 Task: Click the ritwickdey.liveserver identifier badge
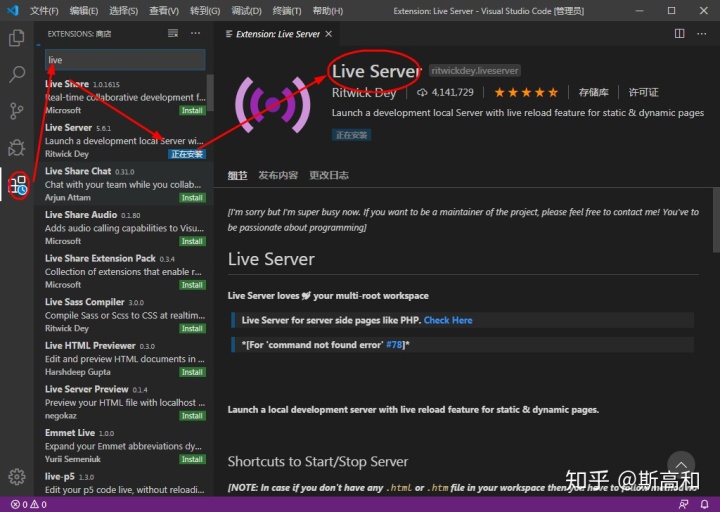click(475, 70)
